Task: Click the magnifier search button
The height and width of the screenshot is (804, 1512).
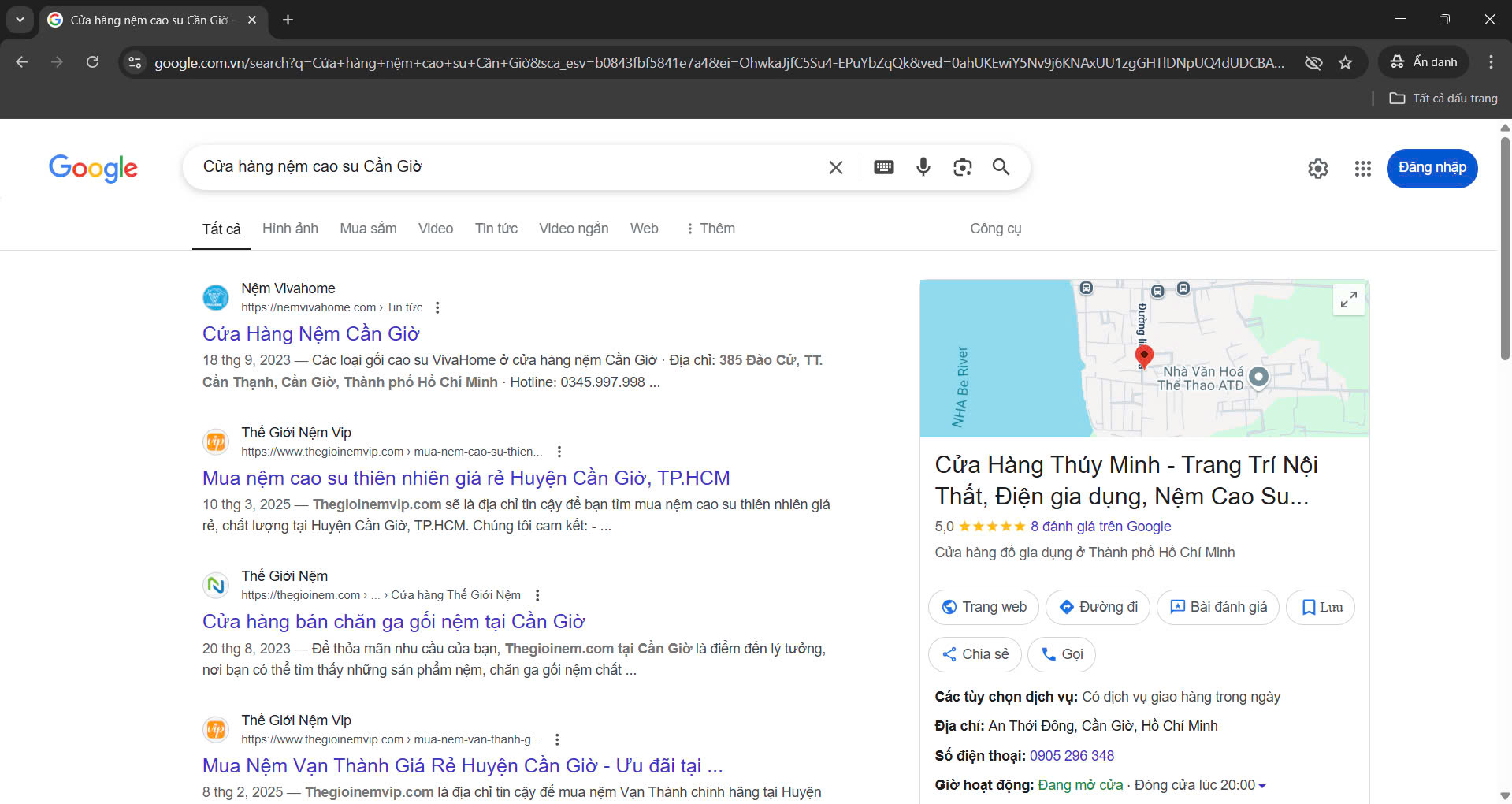Action: click(1001, 167)
